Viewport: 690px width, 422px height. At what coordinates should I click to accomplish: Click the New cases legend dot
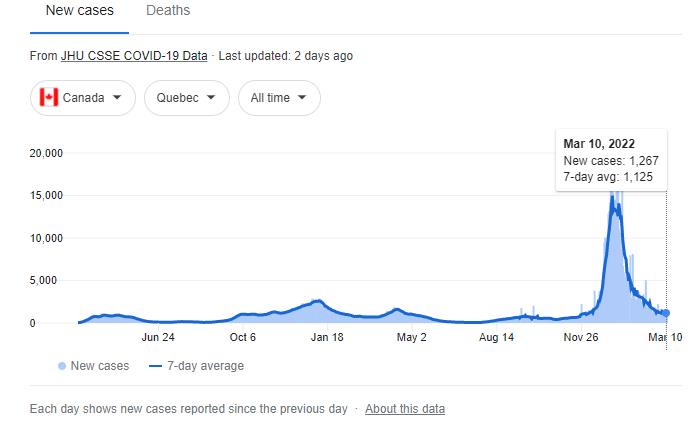pyautogui.click(x=62, y=366)
